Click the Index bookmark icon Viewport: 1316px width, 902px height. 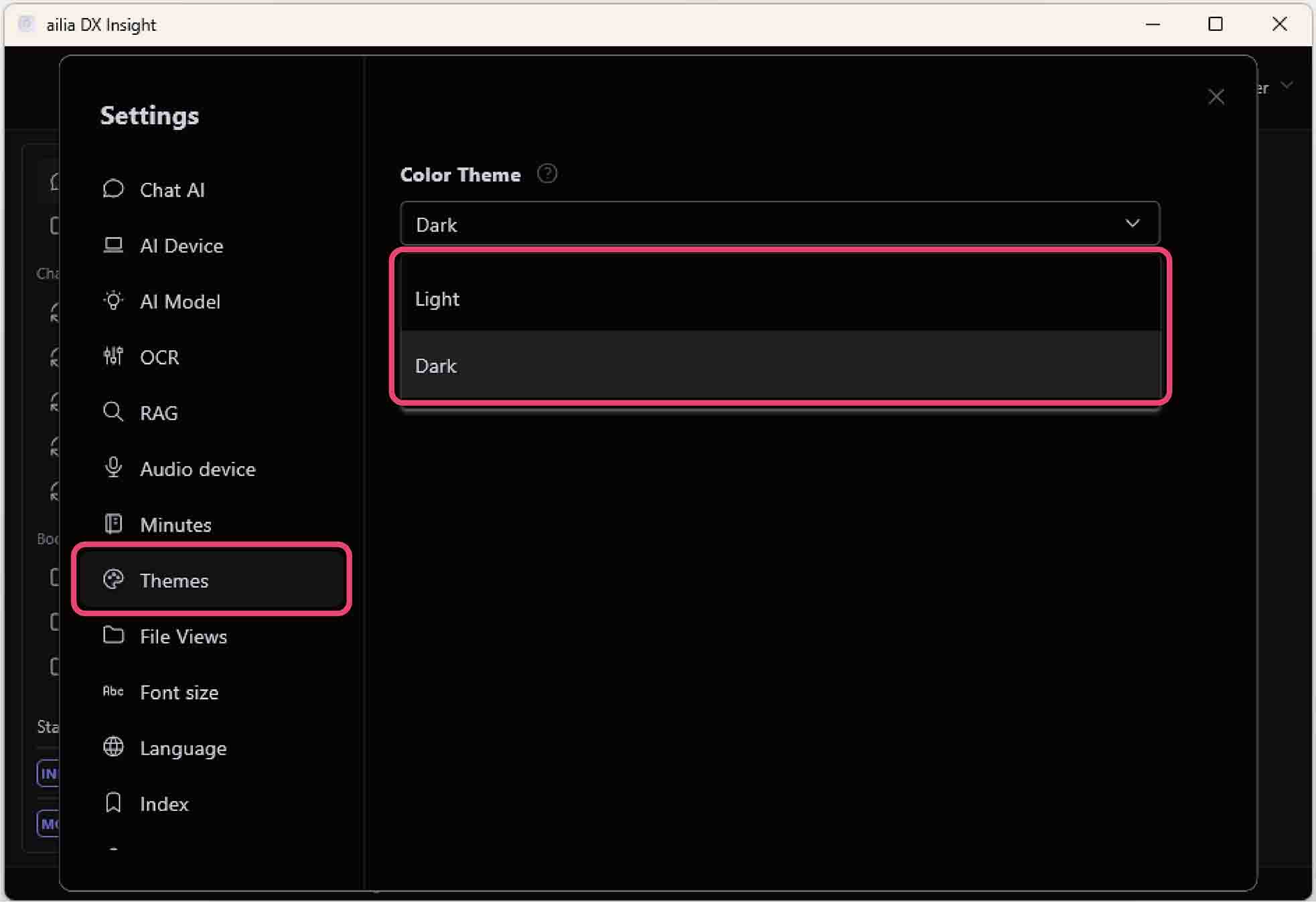113,802
